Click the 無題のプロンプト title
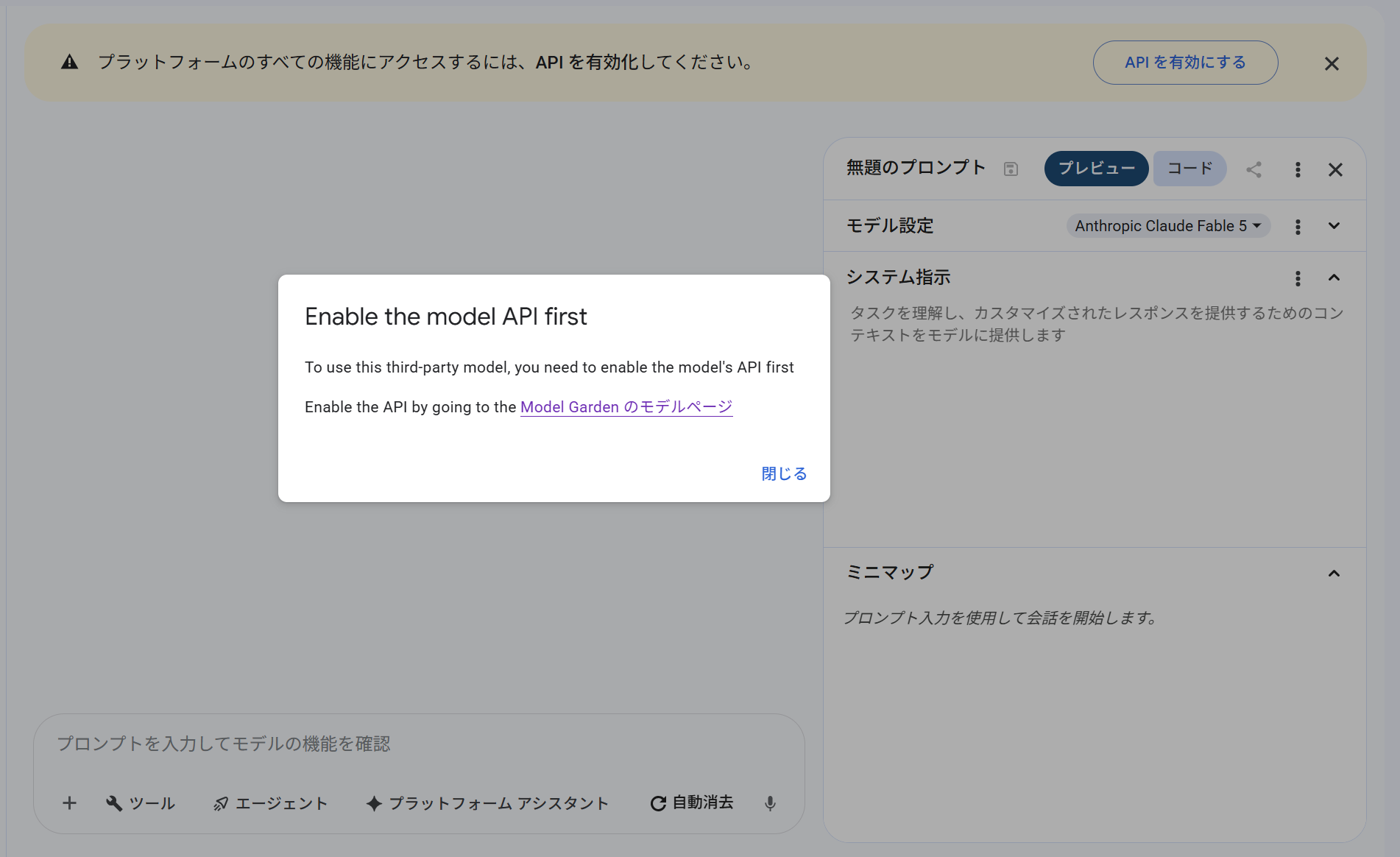 (916, 168)
